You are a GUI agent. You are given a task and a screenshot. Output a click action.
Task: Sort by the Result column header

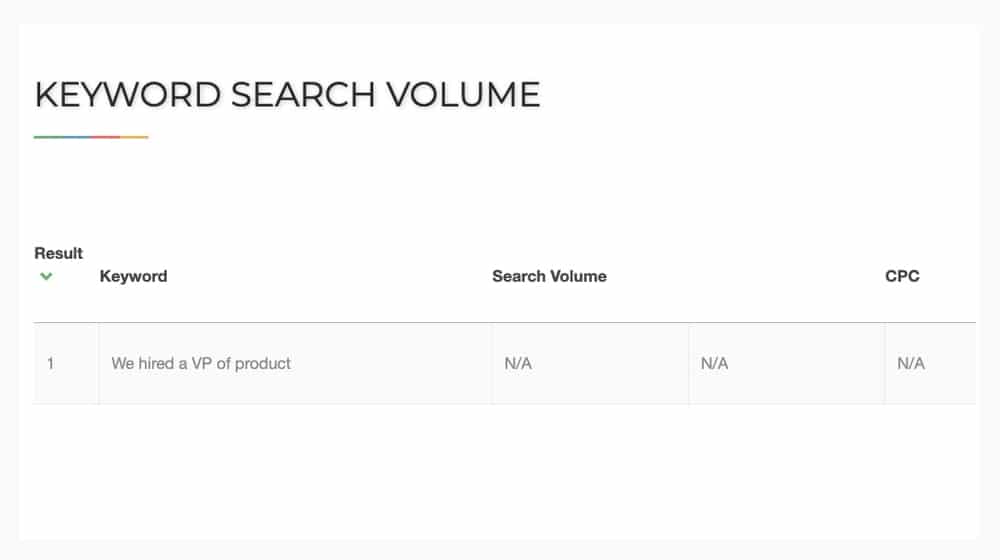click(x=59, y=253)
